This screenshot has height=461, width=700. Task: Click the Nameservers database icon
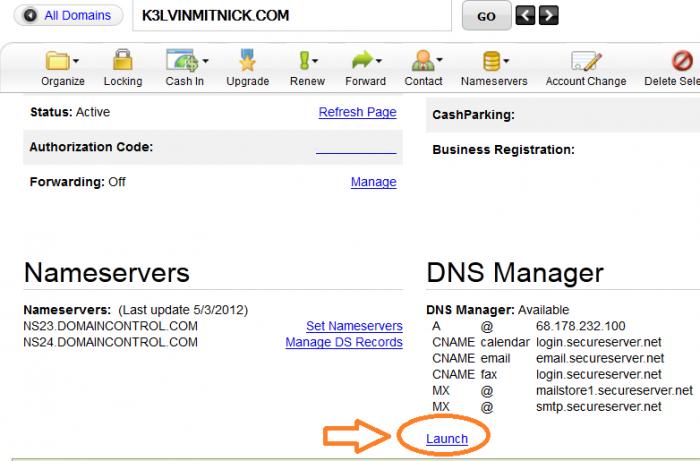pos(492,61)
